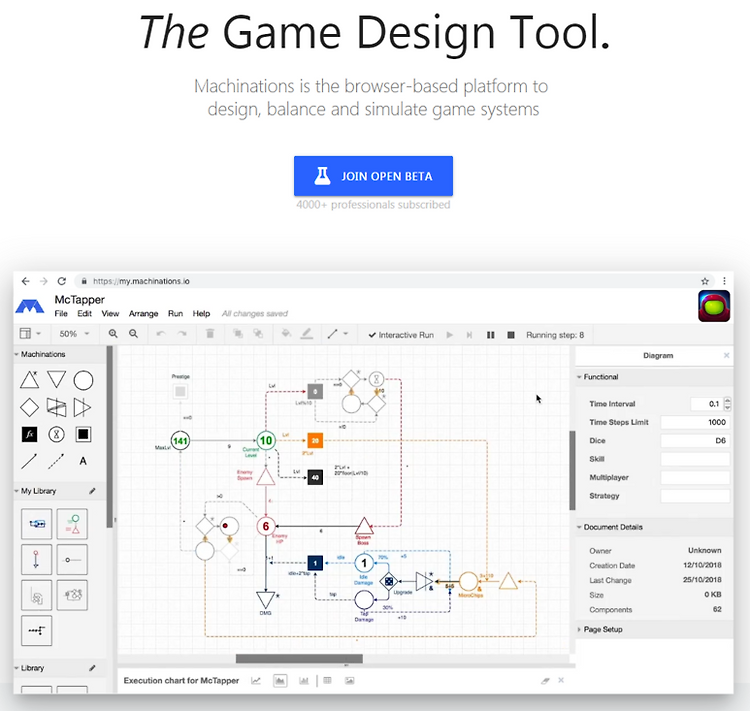Click the horizontal canvas scrollbar
This screenshot has width=750, height=711.
[x=299, y=659]
